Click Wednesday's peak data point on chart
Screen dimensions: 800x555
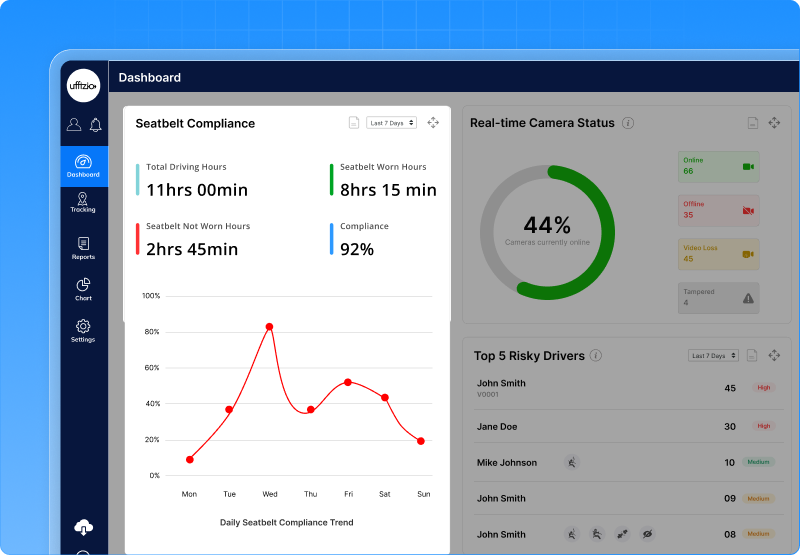(269, 327)
